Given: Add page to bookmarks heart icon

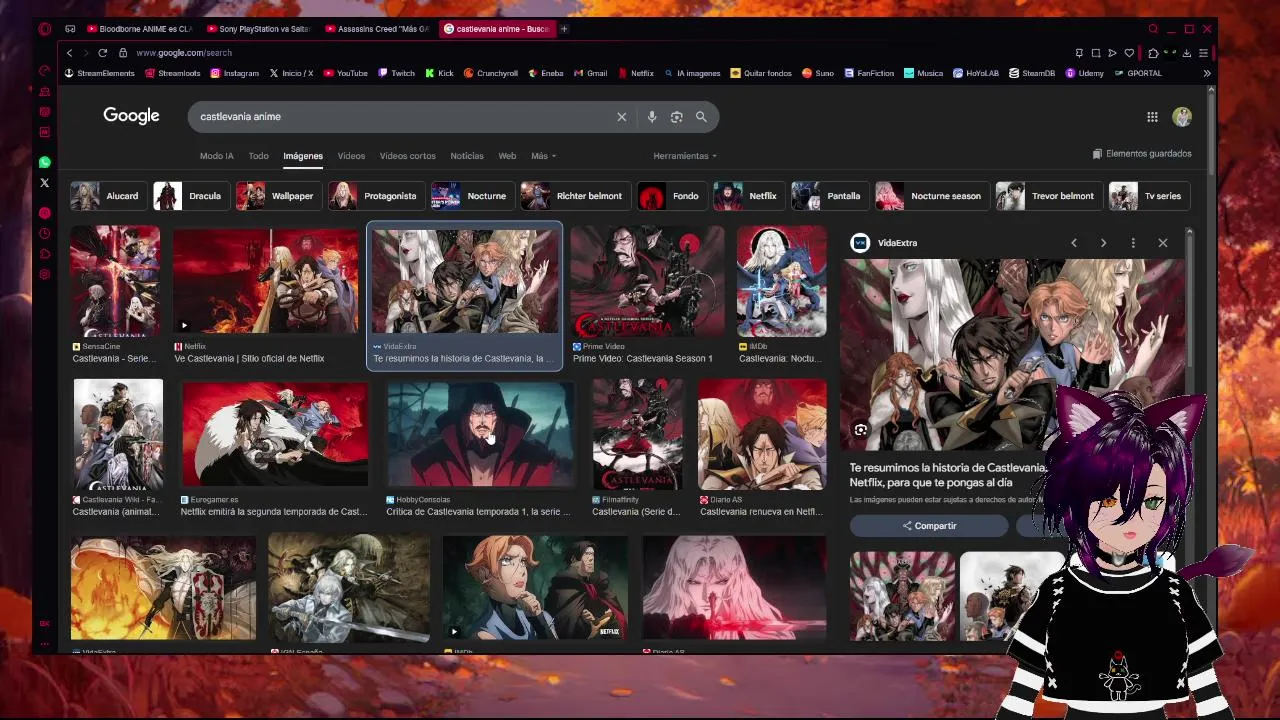Looking at the screenshot, I should click(1129, 53).
